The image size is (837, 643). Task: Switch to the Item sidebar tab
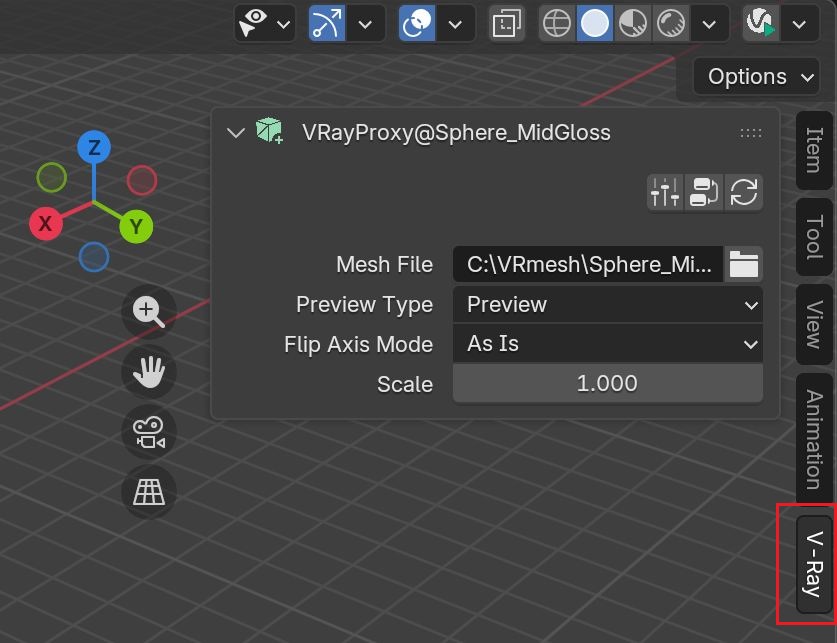pos(814,150)
